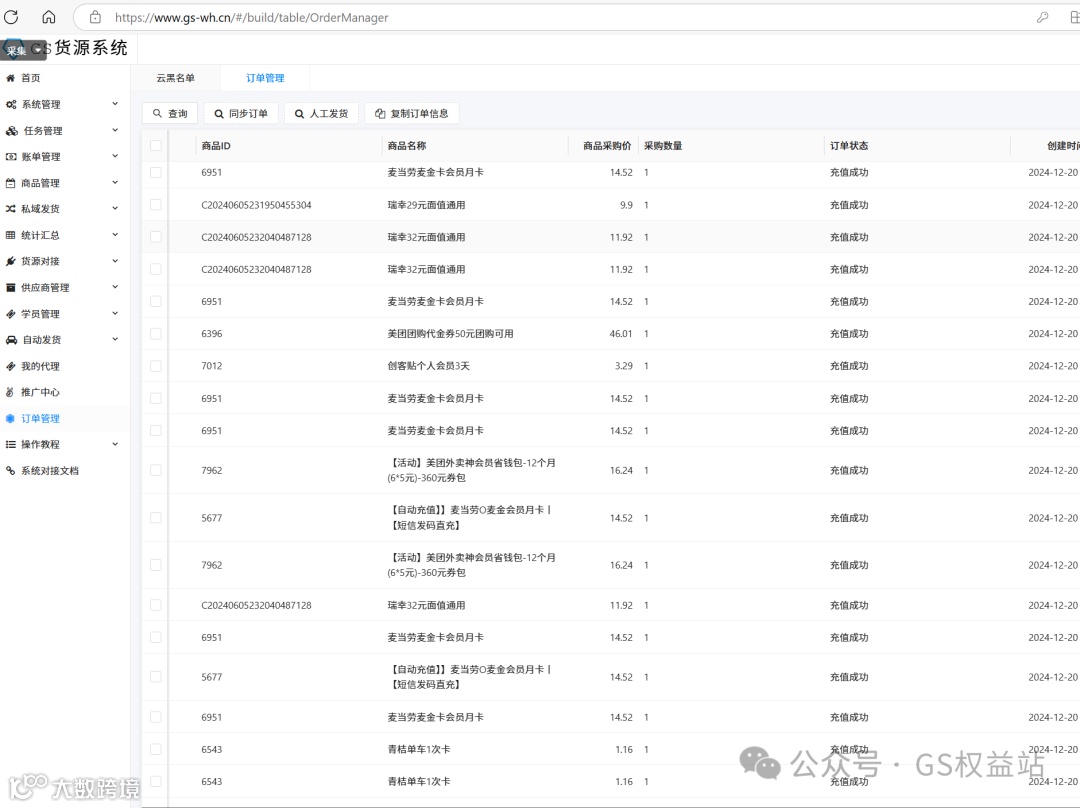View site info lock icon in address bar

coord(95,17)
